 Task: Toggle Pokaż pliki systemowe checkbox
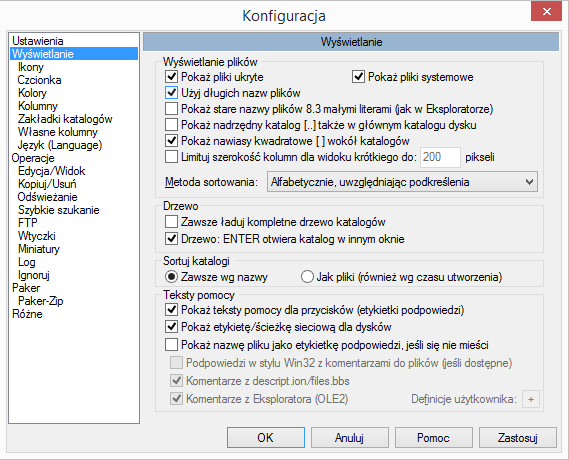(x=358, y=77)
